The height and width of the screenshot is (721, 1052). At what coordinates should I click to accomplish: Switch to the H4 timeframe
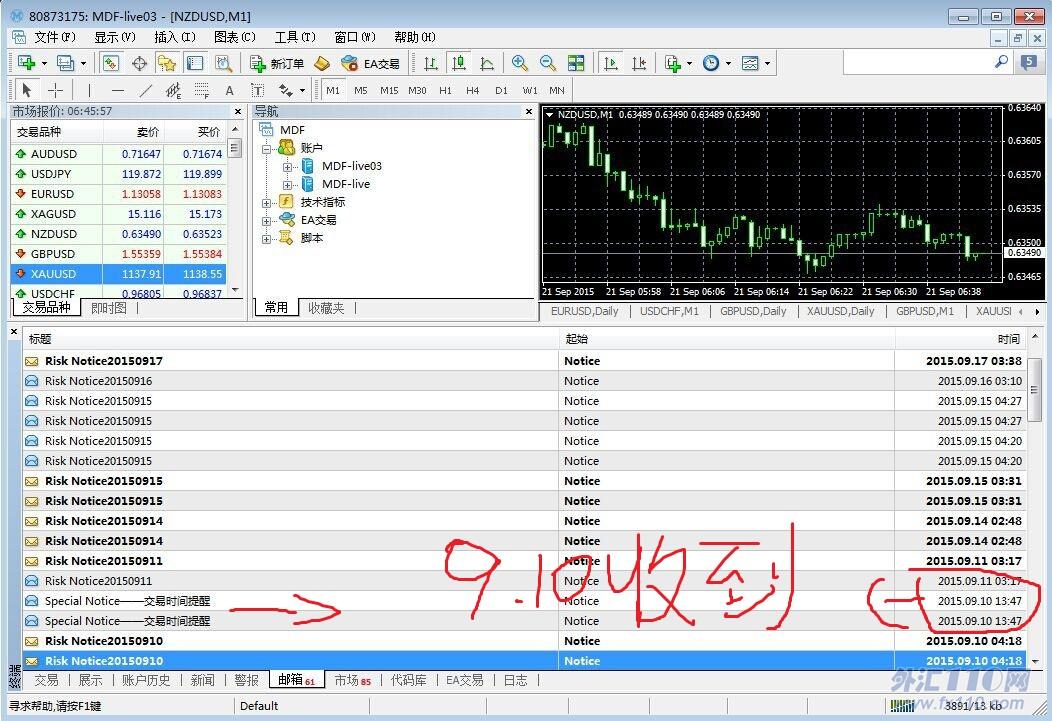click(473, 90)
